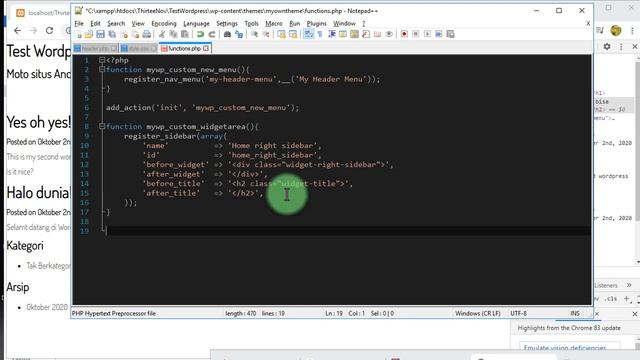Open the User Defined Language panel icon

click(x=342, y=34)
